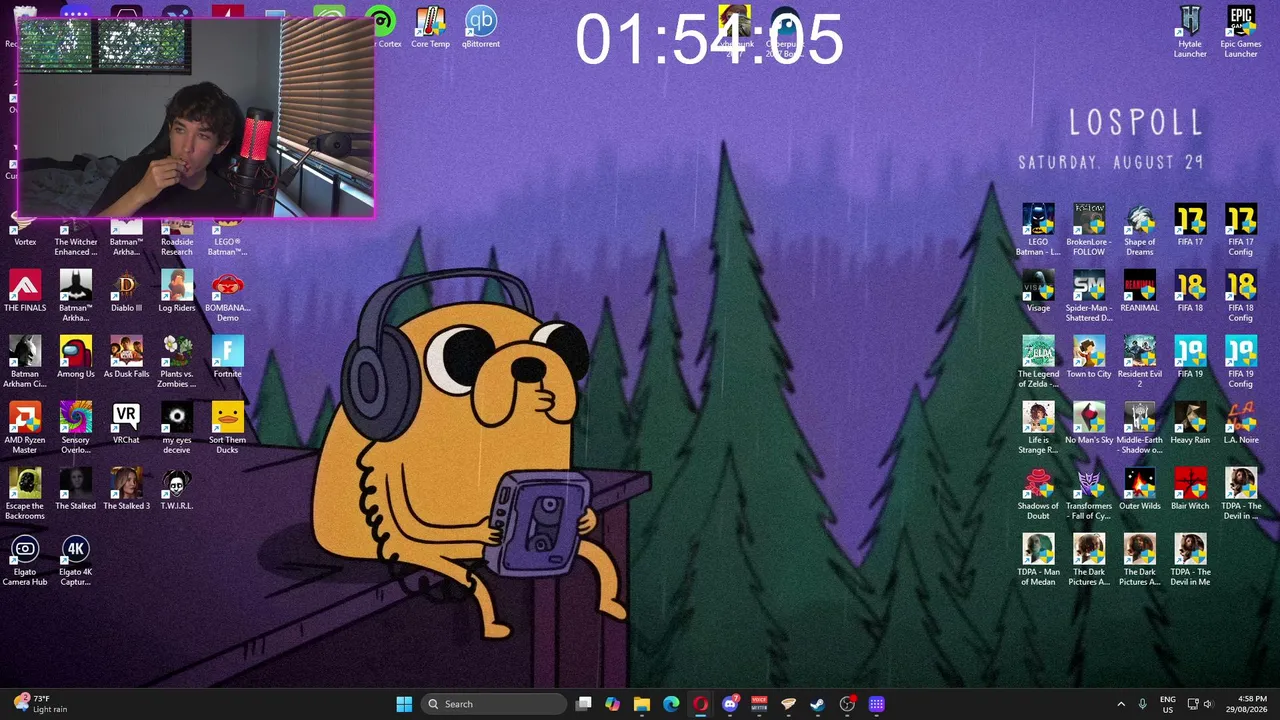1280x720 pixels.
Task: Open the FIFA 18 Config shortcut
Action: 1241,296
